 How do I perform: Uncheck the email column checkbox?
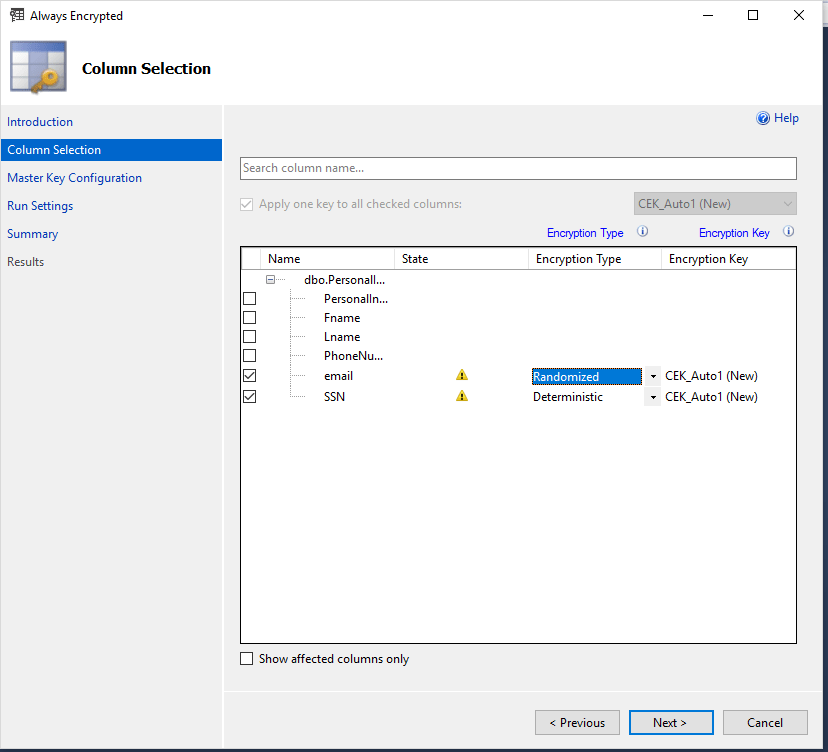(x=250, y=376)
